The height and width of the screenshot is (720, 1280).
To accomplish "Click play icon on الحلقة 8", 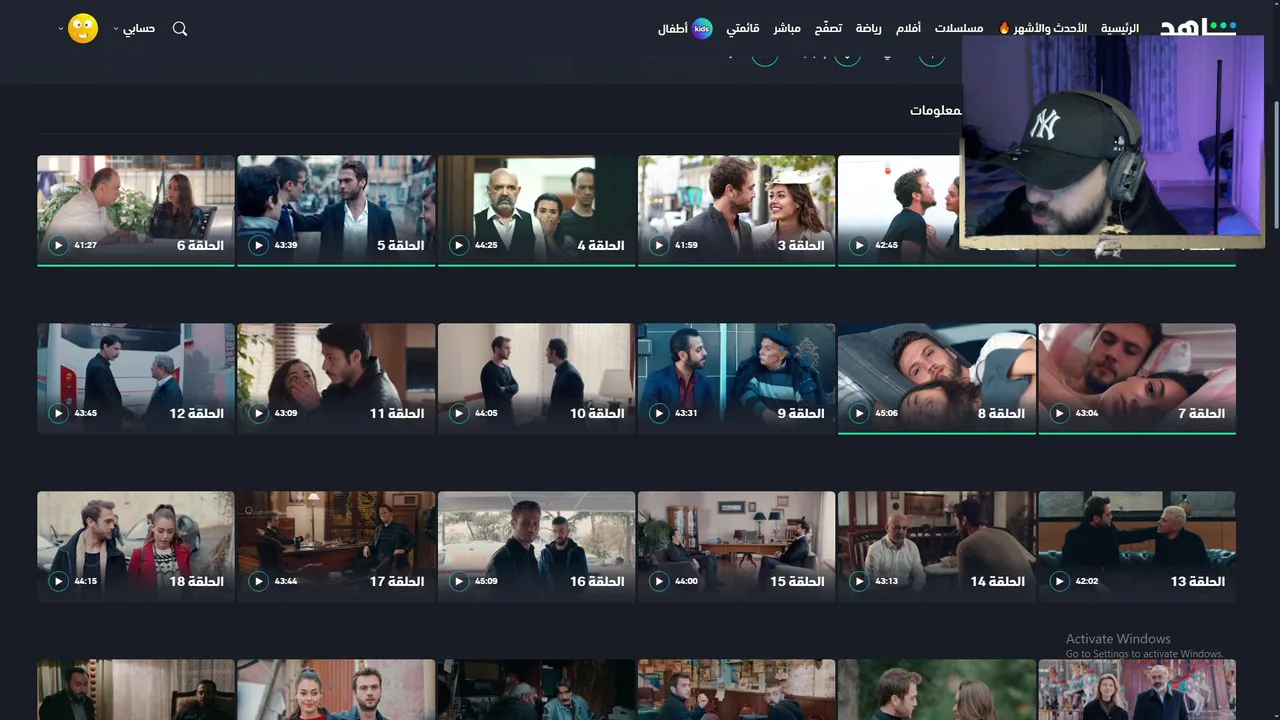I will (x=859, y=413).
